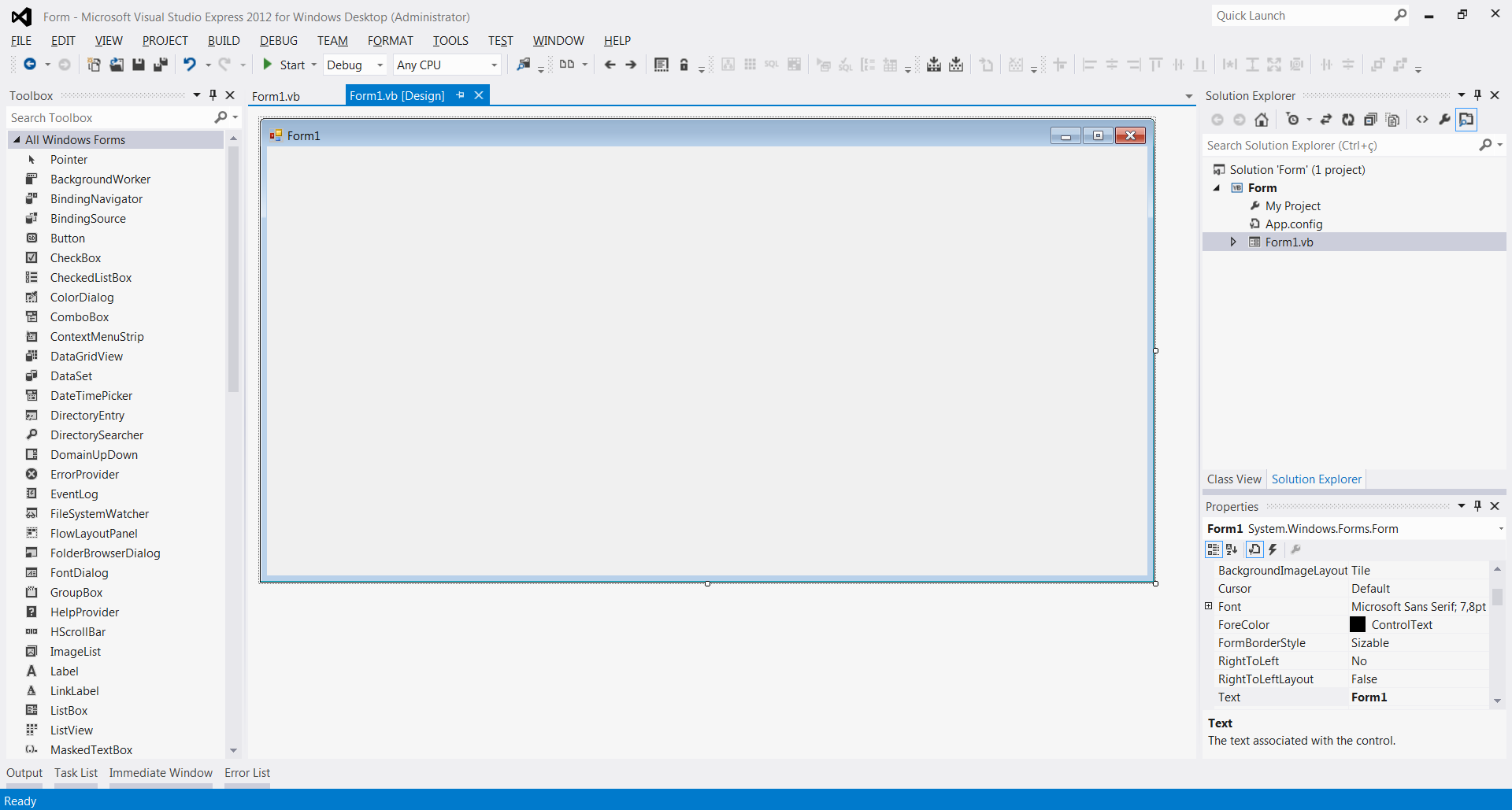1512x810 pixels.
Task: Click the Properties scrollbar down arrow
Action: (x=1497, y=700)
